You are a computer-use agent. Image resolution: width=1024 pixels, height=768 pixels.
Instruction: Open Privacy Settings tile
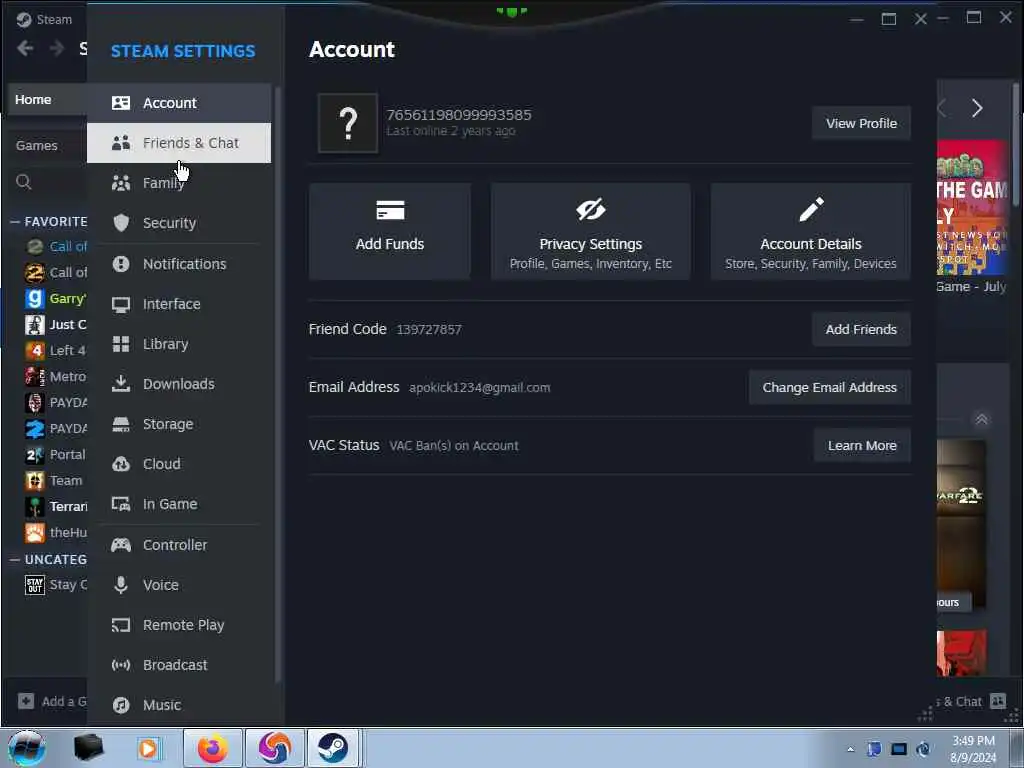(x=590, y=231)
